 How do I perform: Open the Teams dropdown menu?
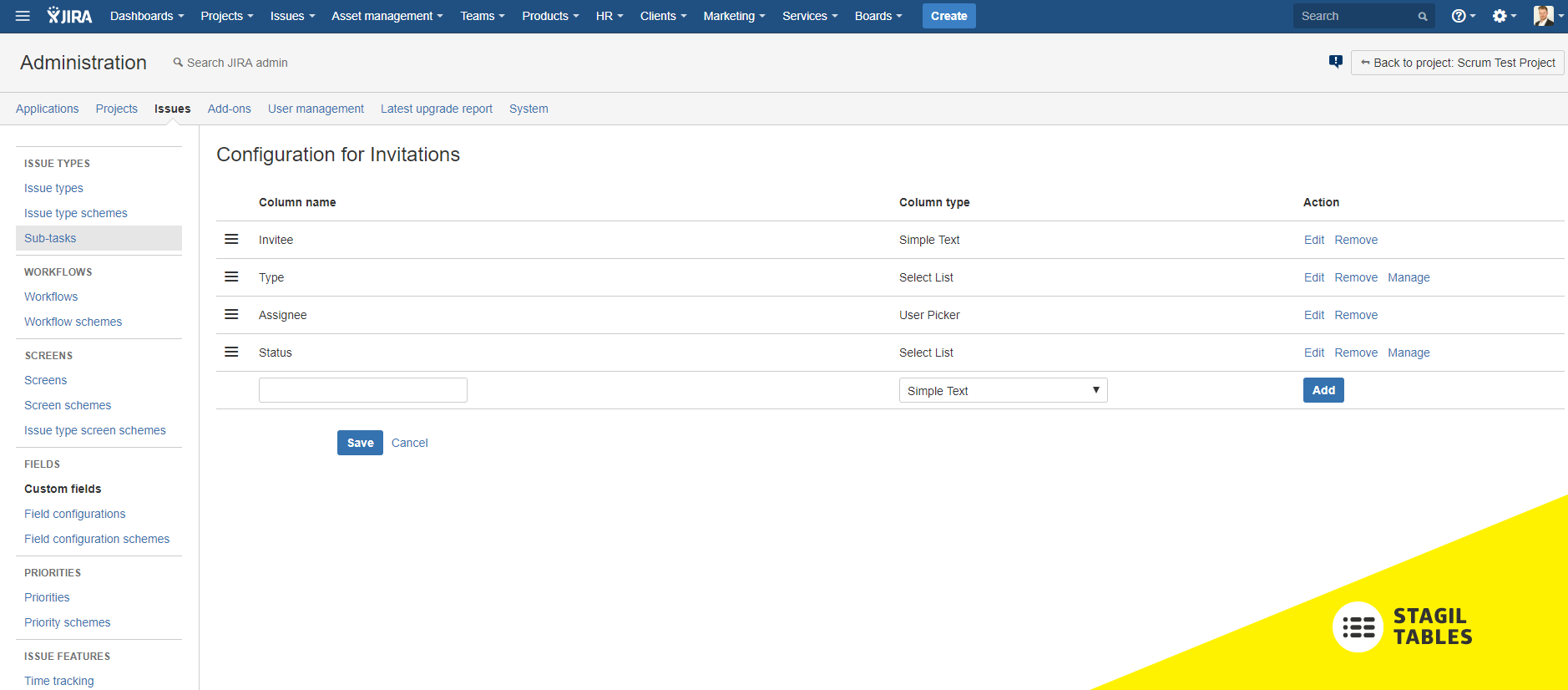point(483,16)
